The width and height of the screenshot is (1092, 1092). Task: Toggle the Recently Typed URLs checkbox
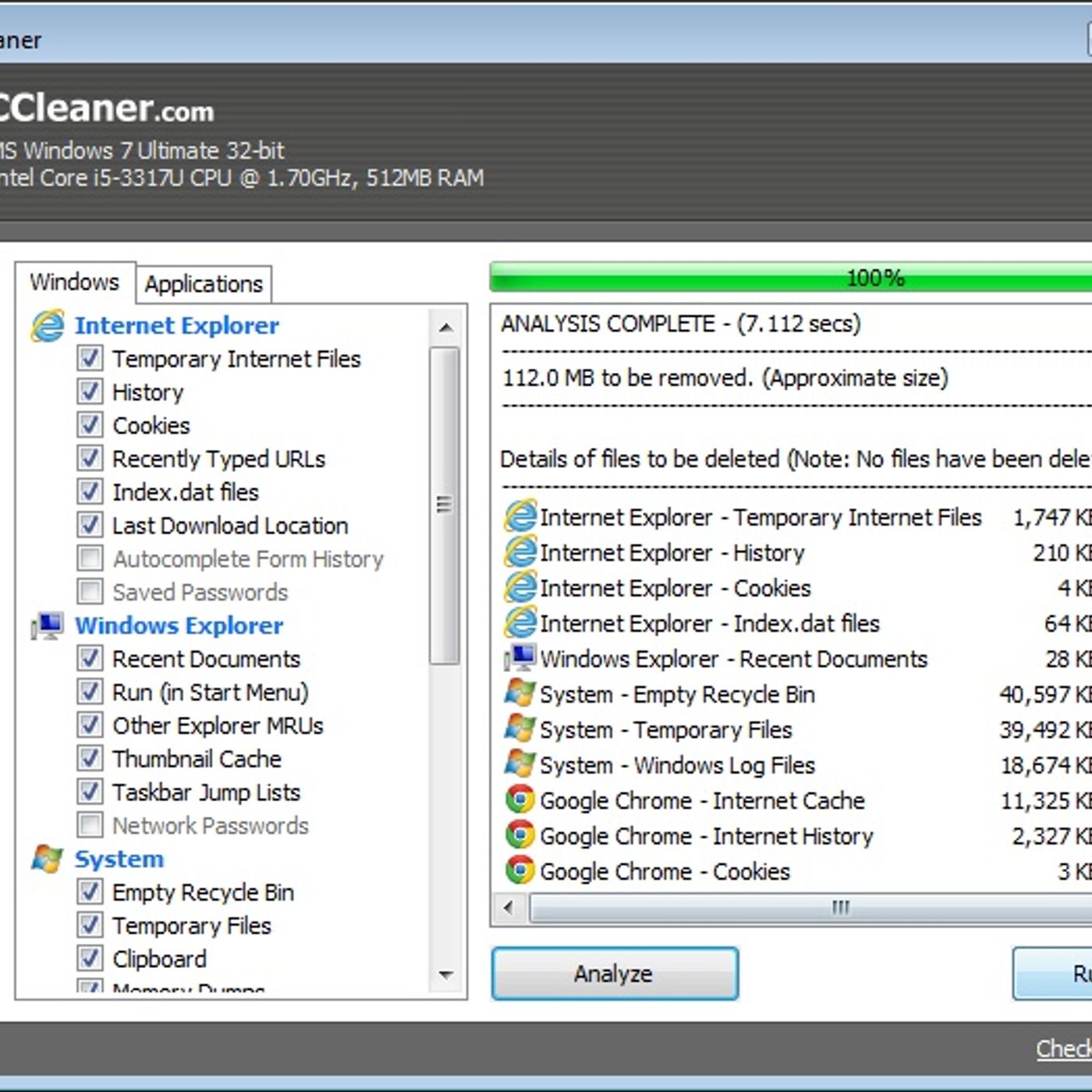tap(90, 459)
